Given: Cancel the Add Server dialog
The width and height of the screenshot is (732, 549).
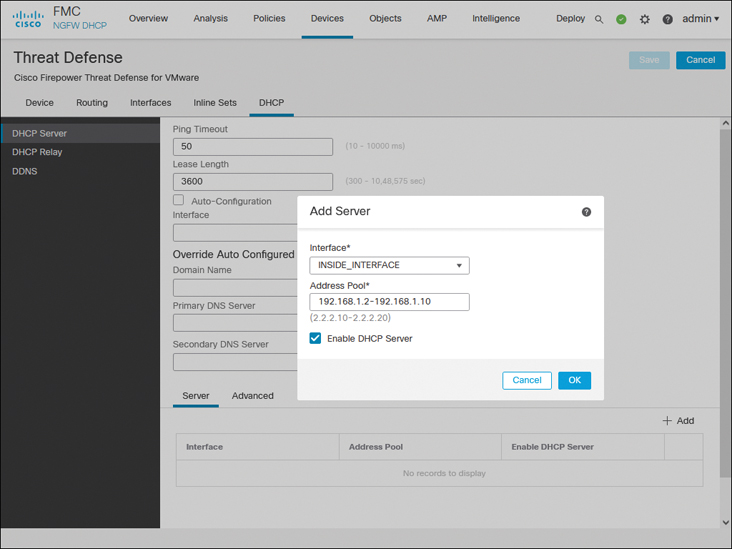Looking at the screenshot, I should [527, 380].
